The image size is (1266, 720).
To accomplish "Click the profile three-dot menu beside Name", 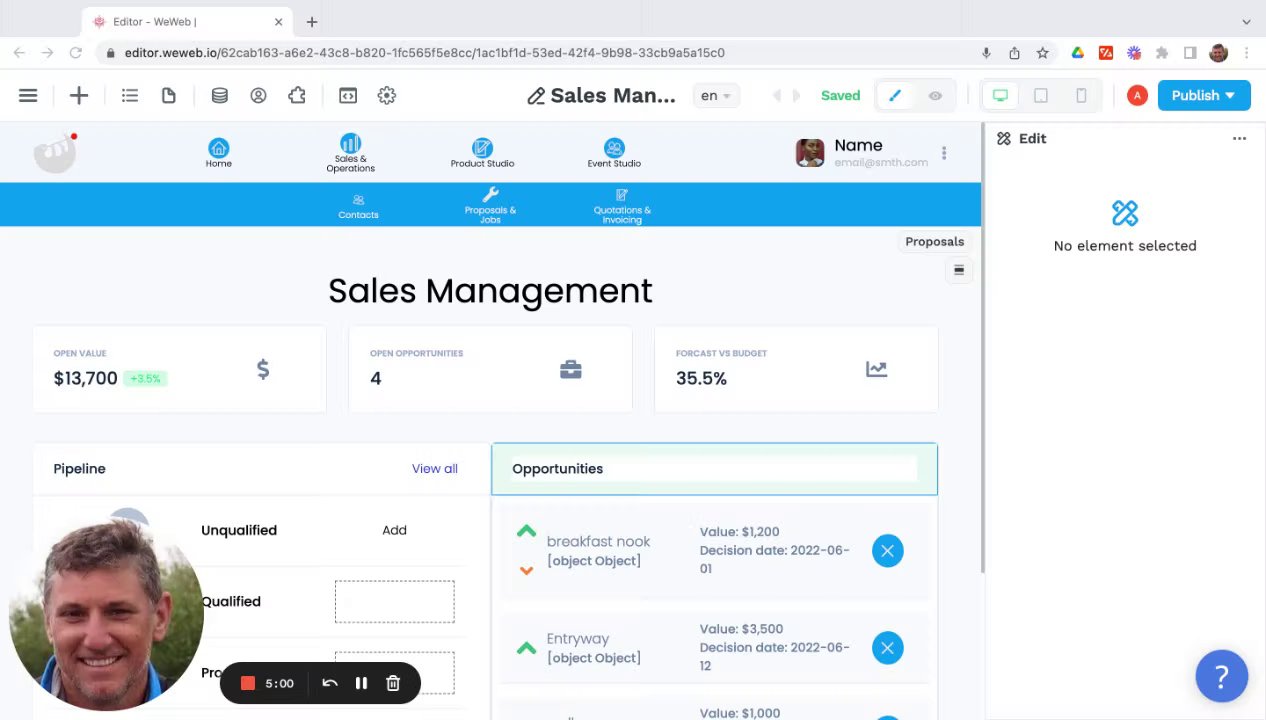I will point(944,153).
